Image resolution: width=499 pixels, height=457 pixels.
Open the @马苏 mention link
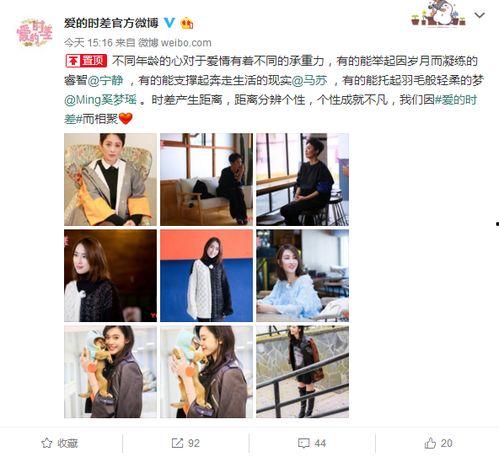(310, 80)
